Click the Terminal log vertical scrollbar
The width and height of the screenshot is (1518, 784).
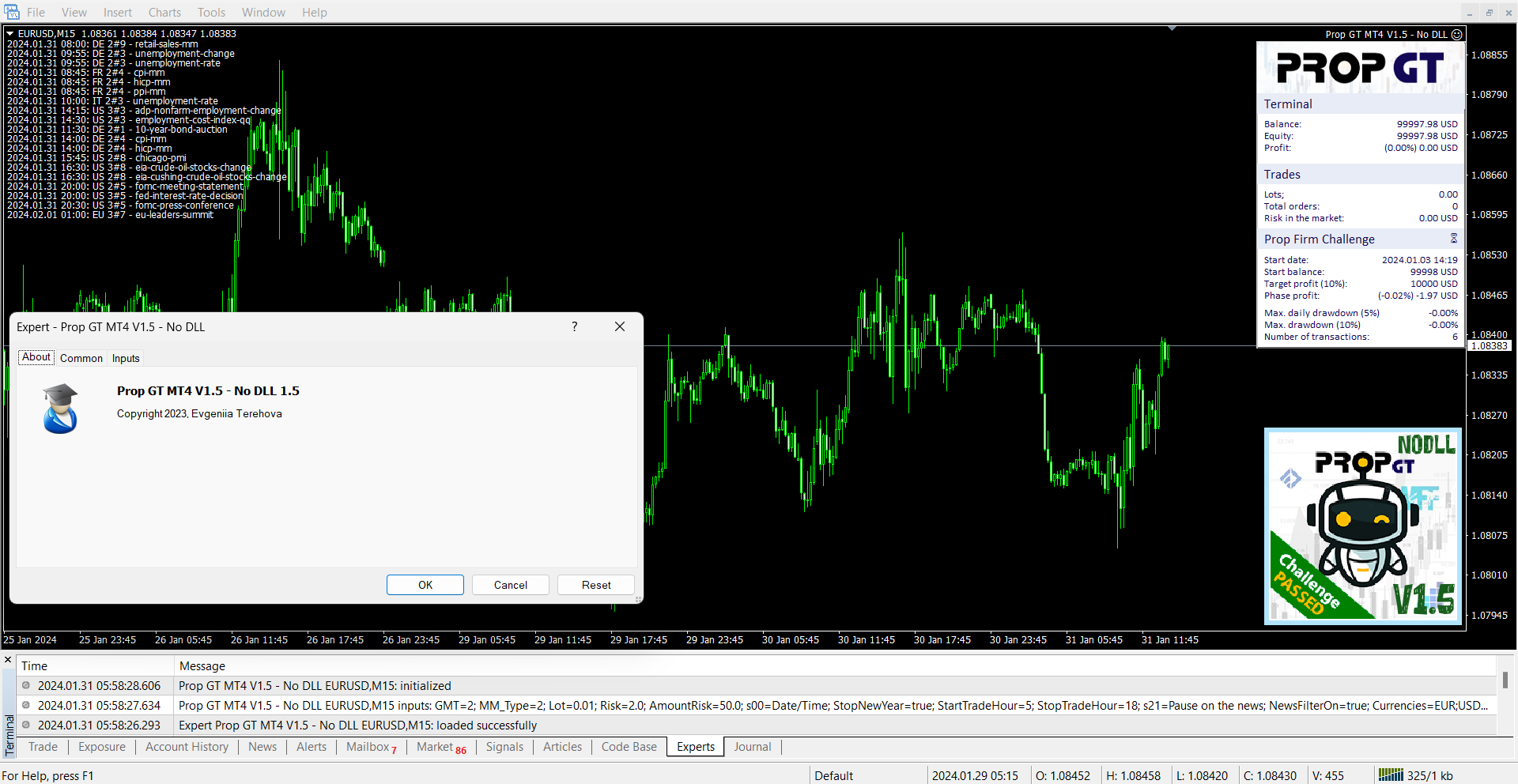[1505, 680]
